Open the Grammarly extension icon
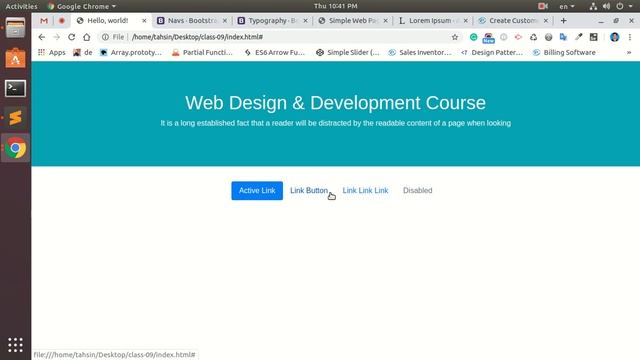Viewport: 640px width, 360px height. (473, 37)
